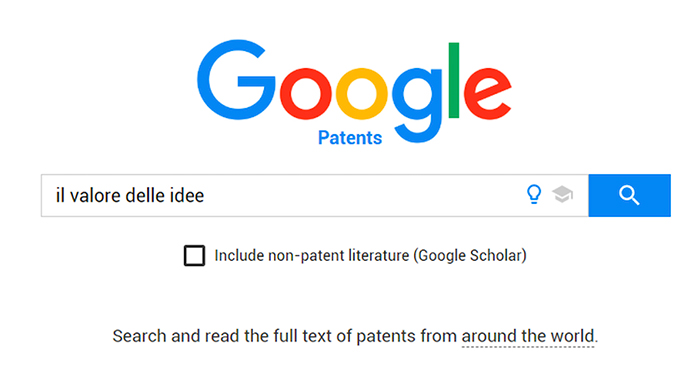
Task: Place cursor in il valore delle idee text
Action: (129, 196)
